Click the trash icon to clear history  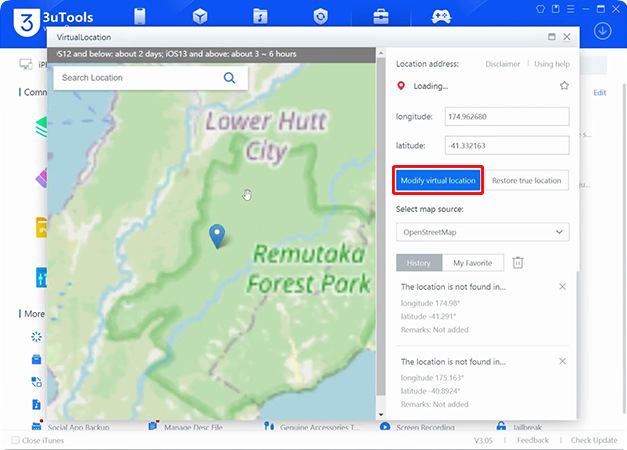518,263
